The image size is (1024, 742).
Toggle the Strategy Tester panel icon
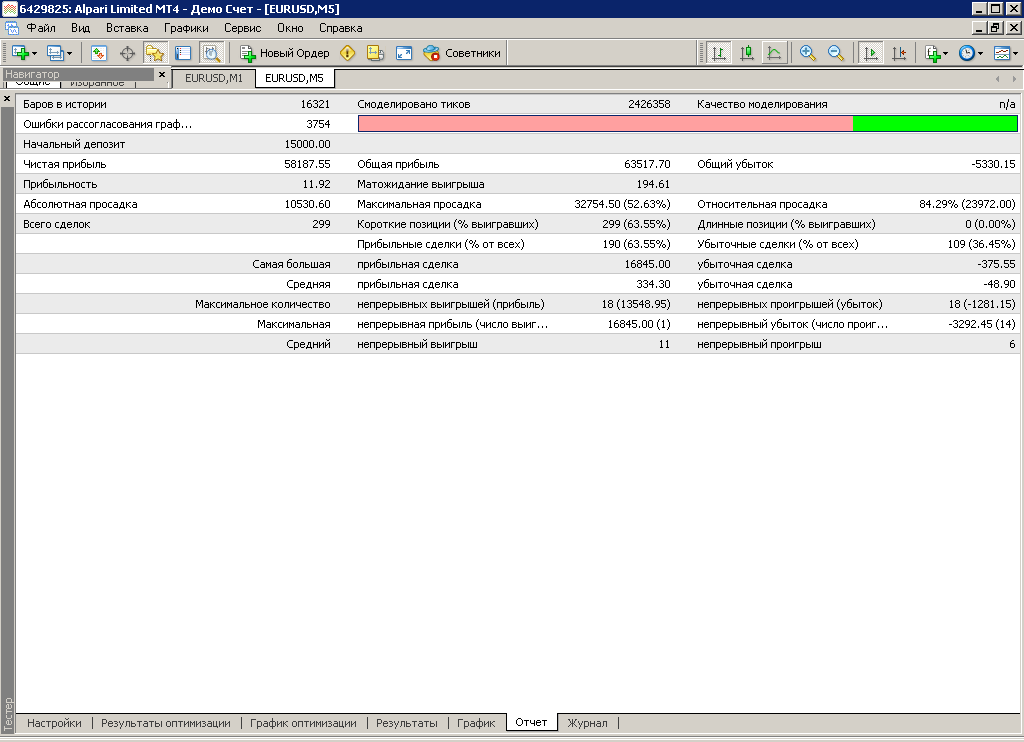click(211, 53)
